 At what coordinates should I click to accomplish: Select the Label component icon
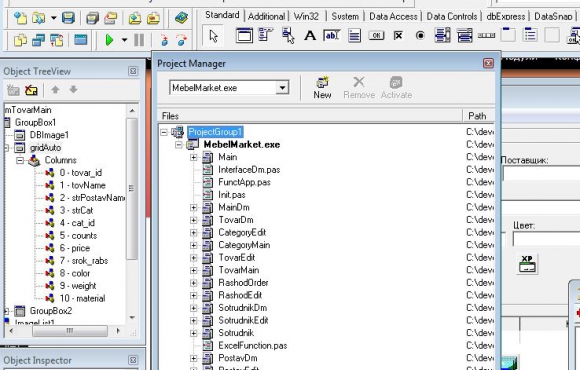click(x=310, y=36)
